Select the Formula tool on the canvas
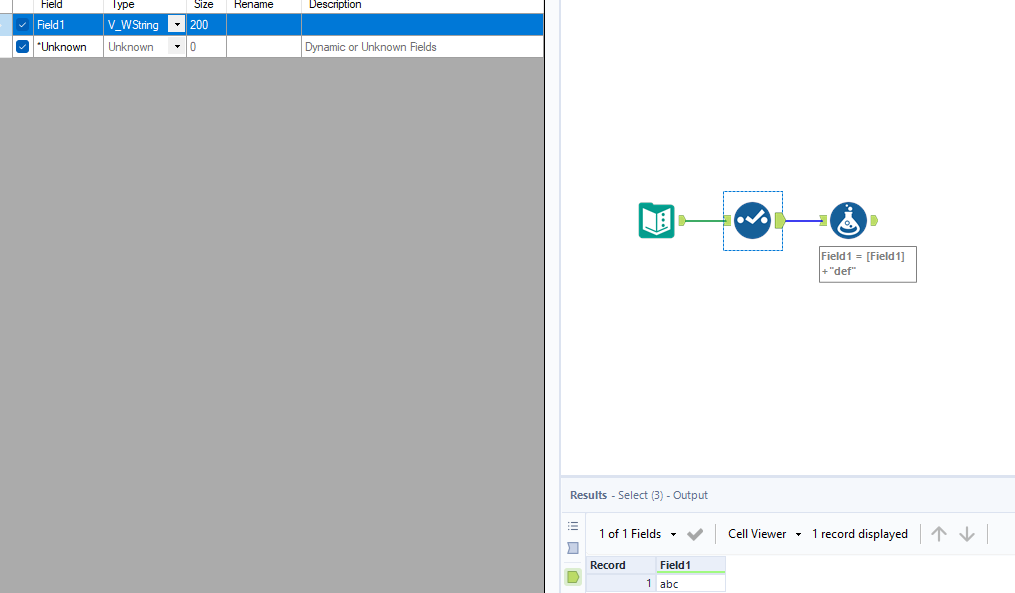 (847, 220)
